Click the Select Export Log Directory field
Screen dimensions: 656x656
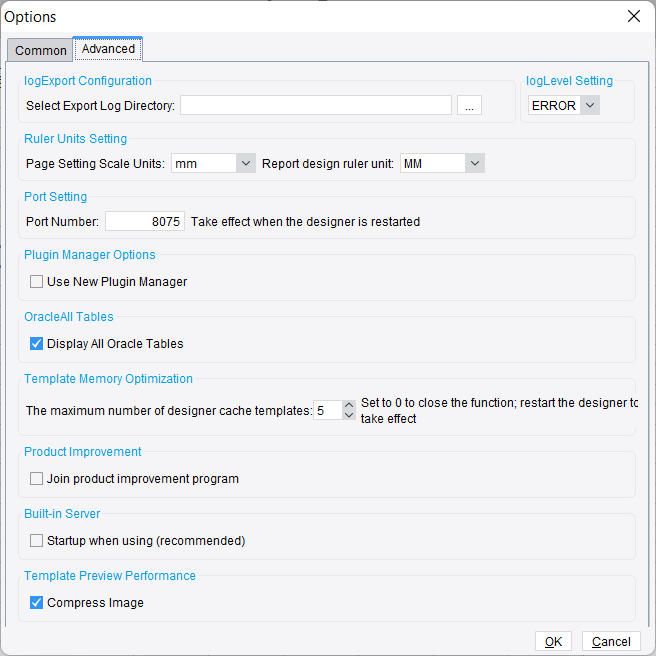click(x=316, y=105)
